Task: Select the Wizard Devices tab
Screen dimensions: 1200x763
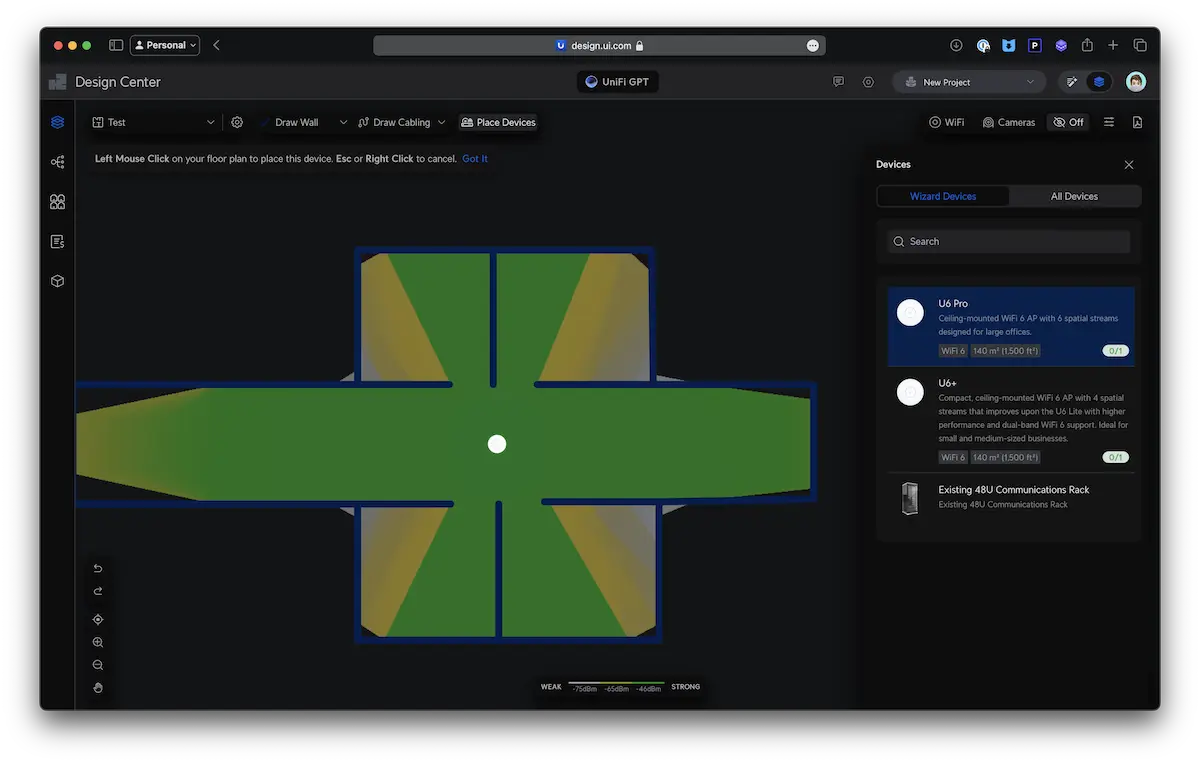Action: click(x=943, y=196)
